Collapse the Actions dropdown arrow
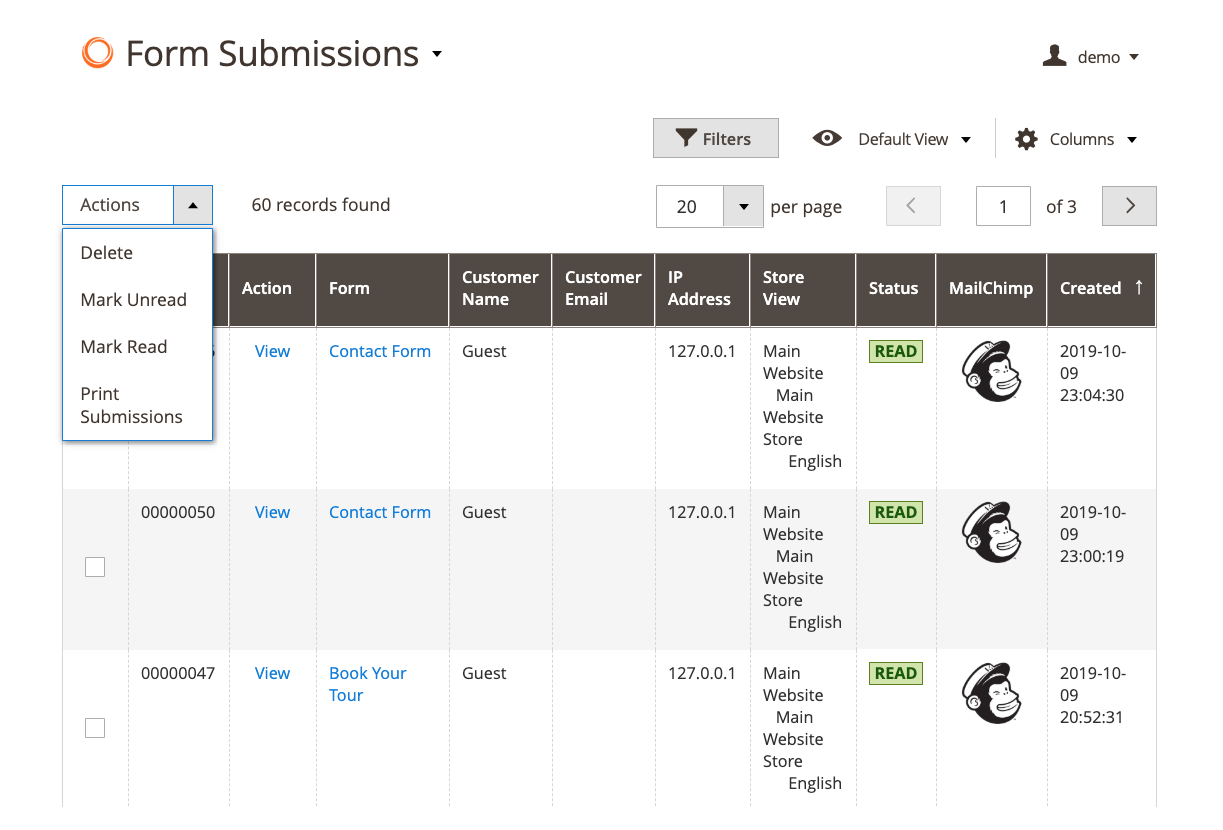 point(193,205)
